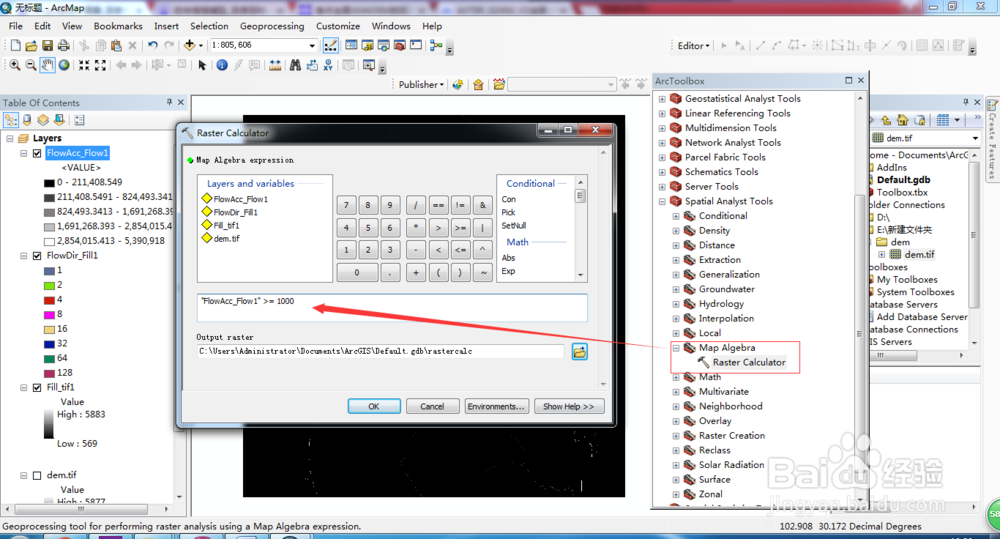1000x539 pixels.
Task: Click the magenta swatch for value 8
Action: click(49, 314)
